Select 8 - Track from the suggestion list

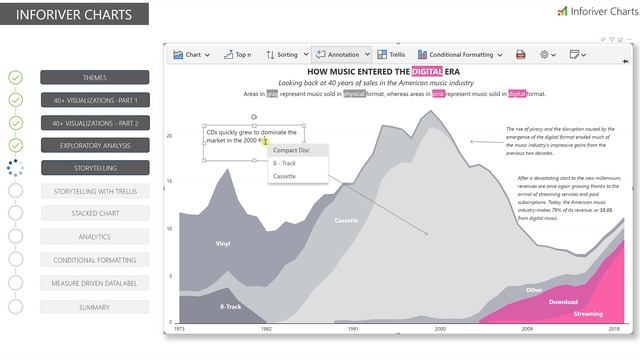[x=298, y=163]
